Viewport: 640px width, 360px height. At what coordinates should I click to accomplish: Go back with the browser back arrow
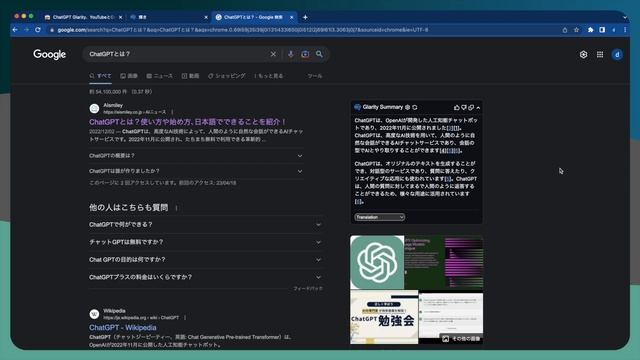(15, 30)
